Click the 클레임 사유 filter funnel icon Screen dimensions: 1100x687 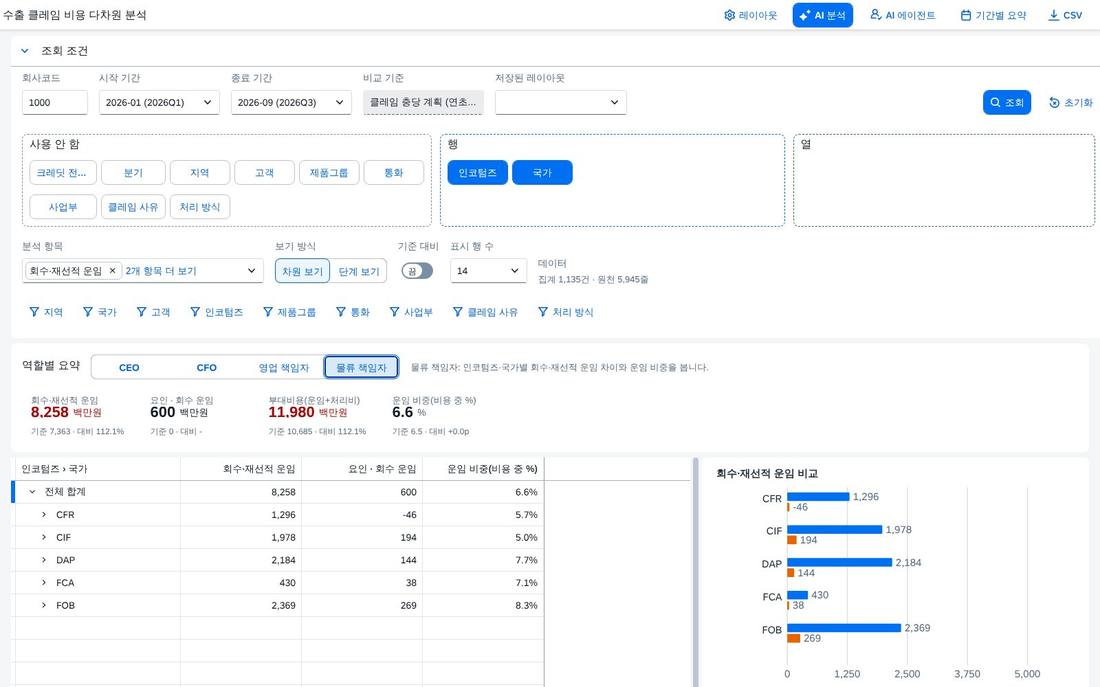458,312
